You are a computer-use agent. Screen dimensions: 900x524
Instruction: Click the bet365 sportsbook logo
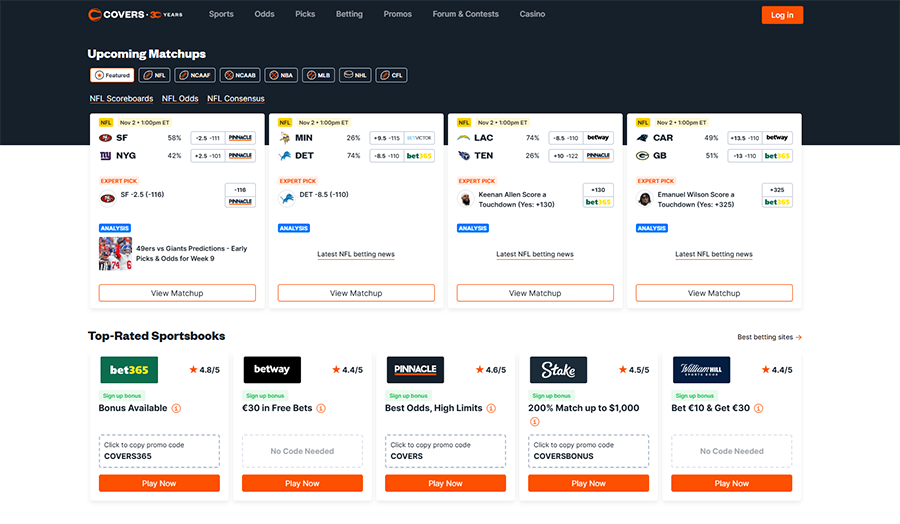point(129,370)
